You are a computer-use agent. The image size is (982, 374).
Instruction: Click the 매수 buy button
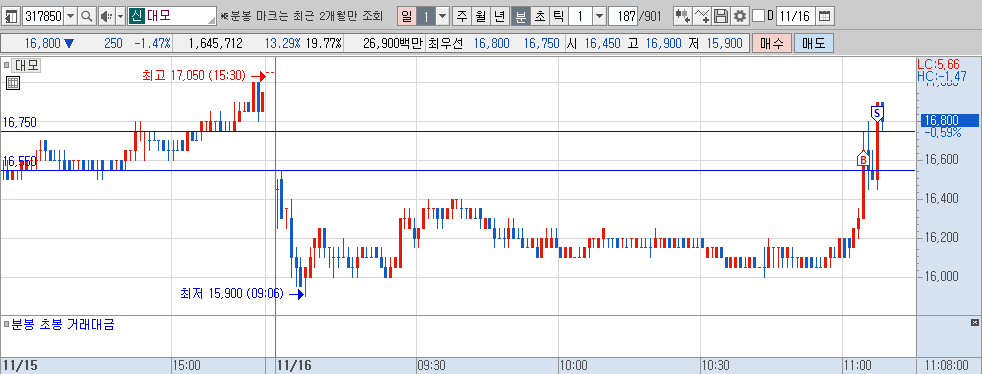coord(772,43)
